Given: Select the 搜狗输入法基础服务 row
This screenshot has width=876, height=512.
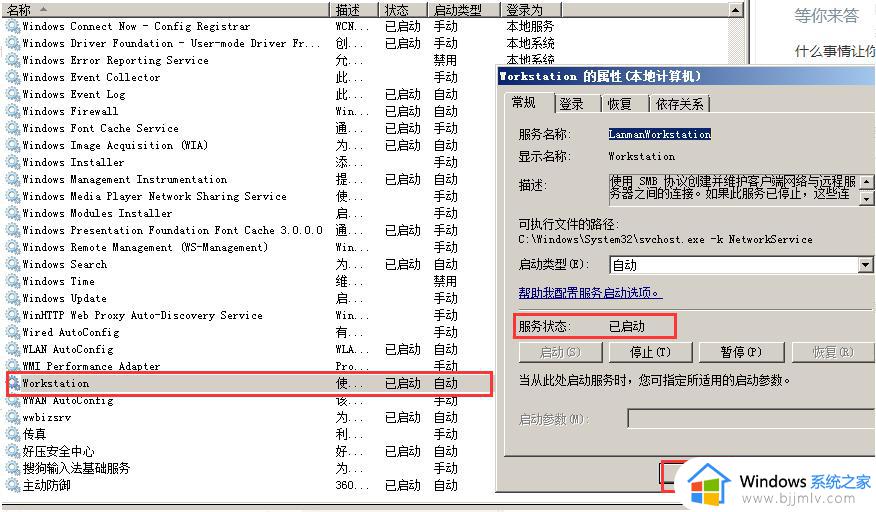Looking at the screenshot, I should coord(249,468).
